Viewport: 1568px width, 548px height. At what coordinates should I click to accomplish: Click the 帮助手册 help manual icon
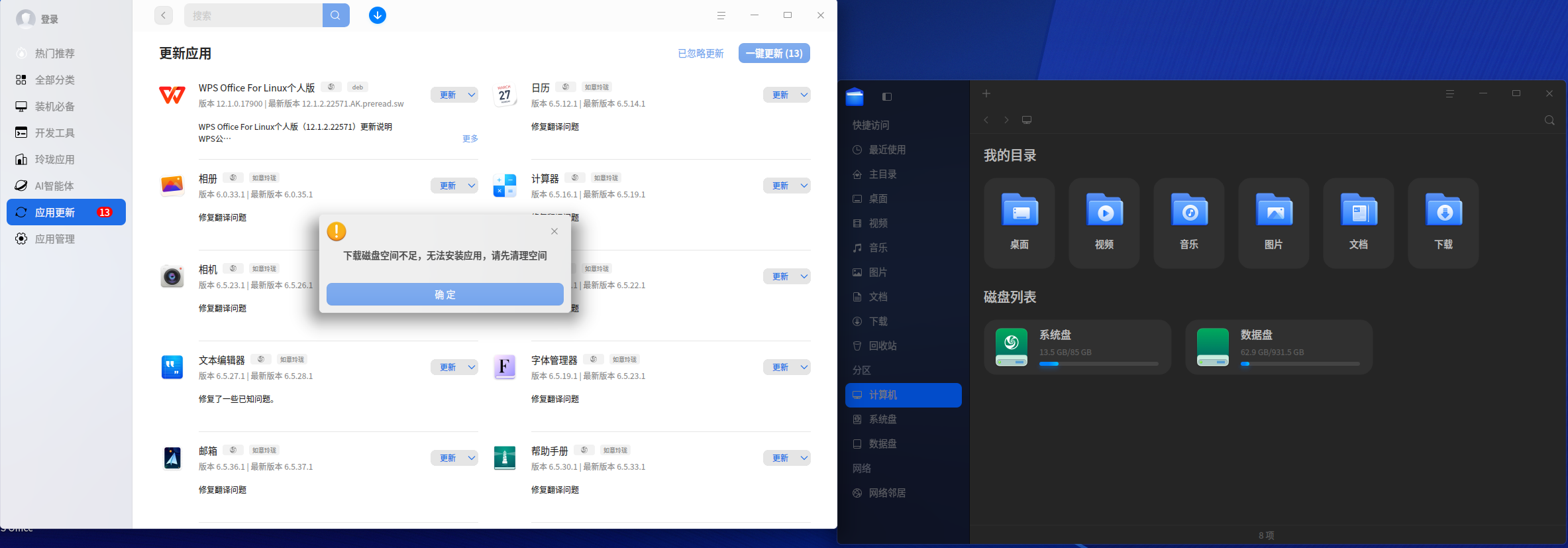click(505, 458)
